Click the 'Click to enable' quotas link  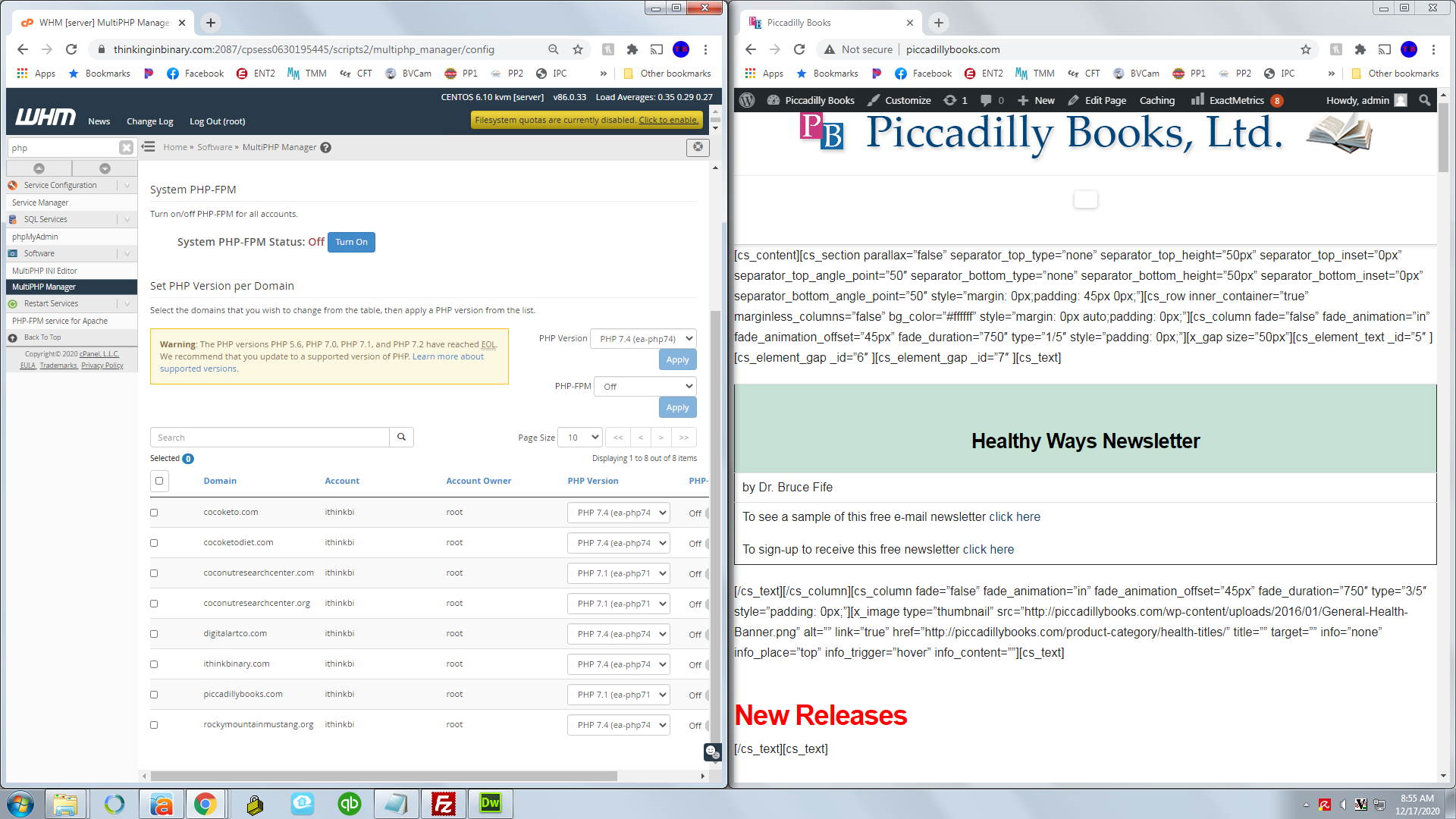(667, 120)
